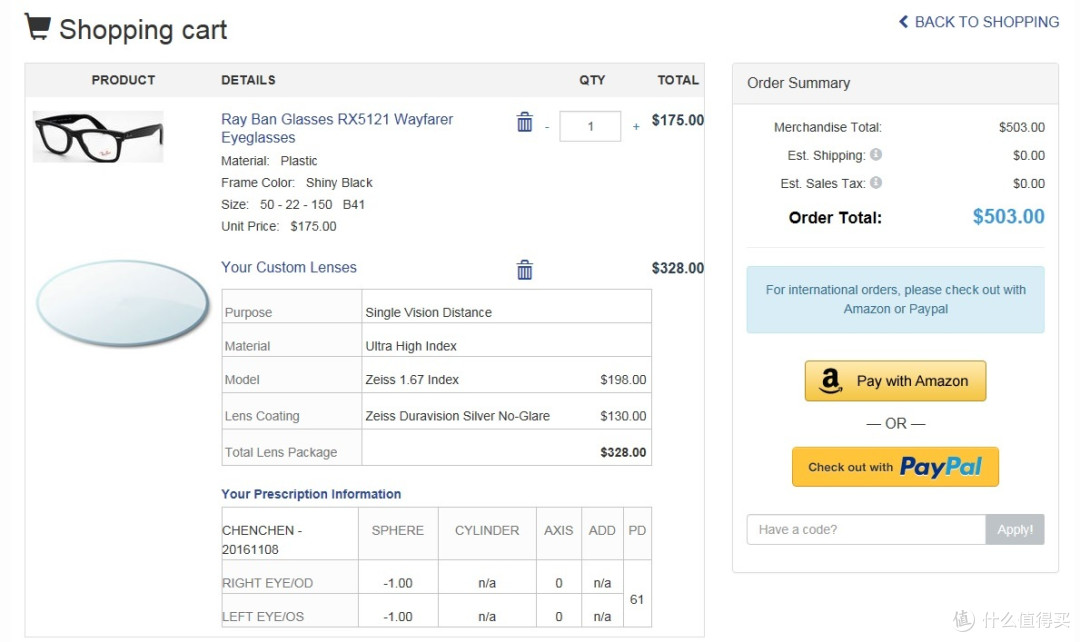Screen dimensions: 1080x642
Task: Click the Est. Shipping info icon
Action: 876,154
